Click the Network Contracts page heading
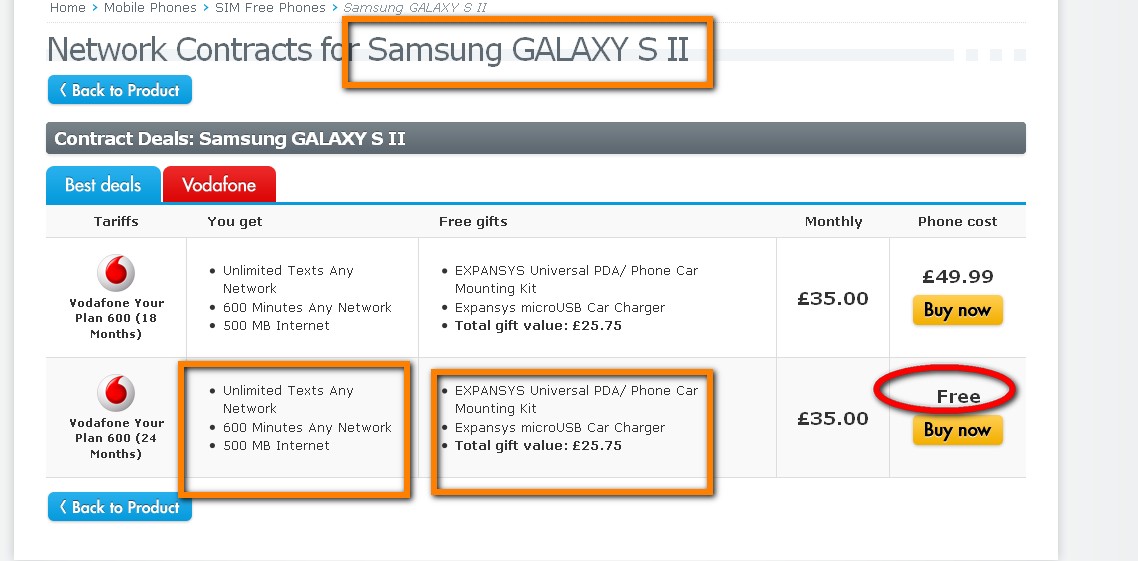The height and width of the screenshot is (561, 1138). point(368,50)
